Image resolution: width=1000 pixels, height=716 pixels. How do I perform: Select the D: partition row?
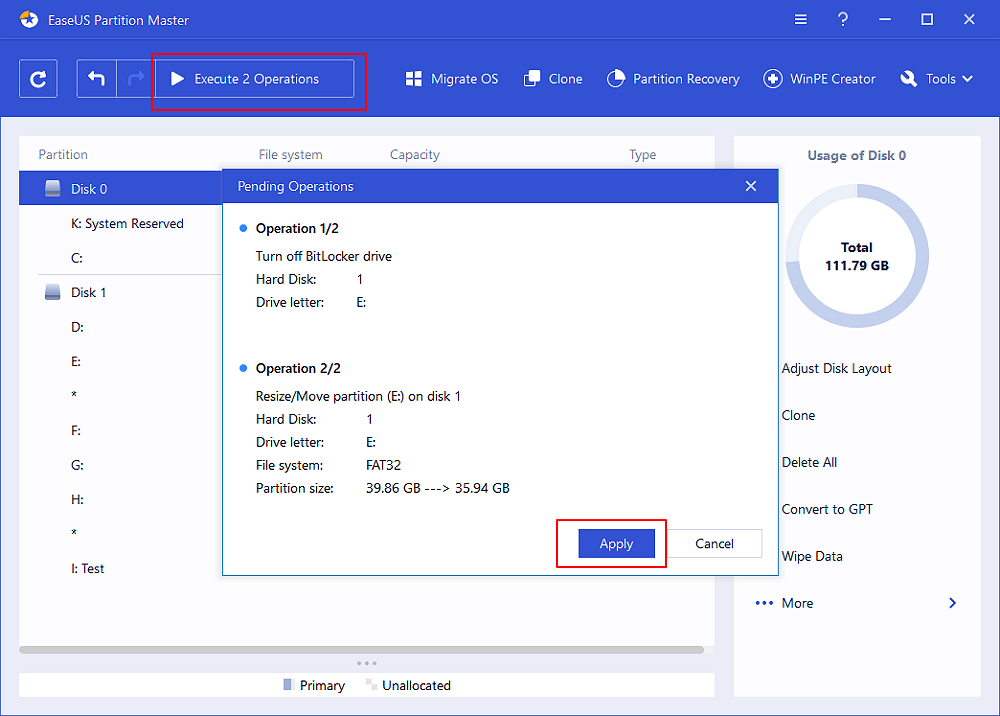tap(77, 327)
